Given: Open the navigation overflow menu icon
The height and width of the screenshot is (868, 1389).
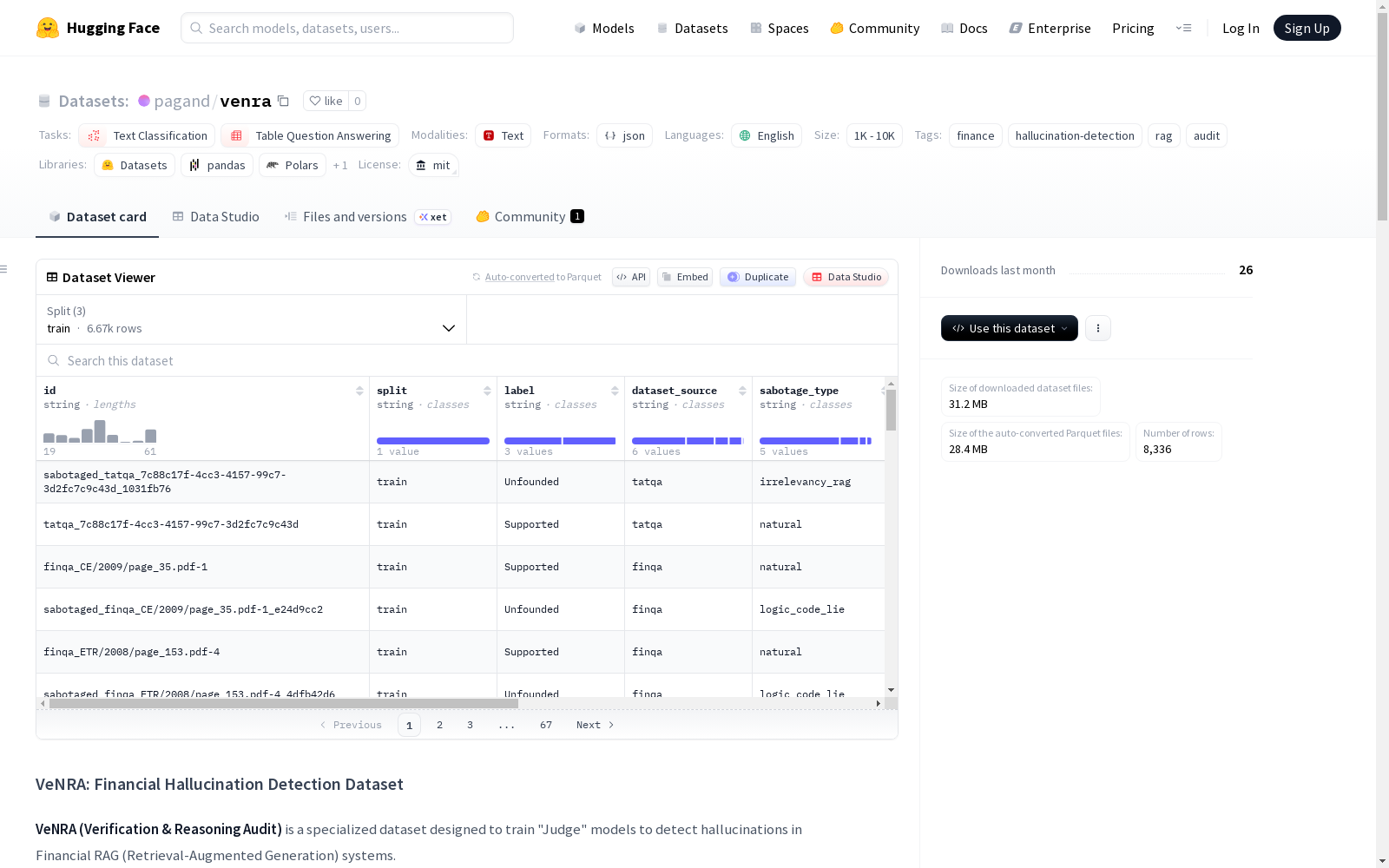Looking at the screenshot, I should [x=1183, y=28].
